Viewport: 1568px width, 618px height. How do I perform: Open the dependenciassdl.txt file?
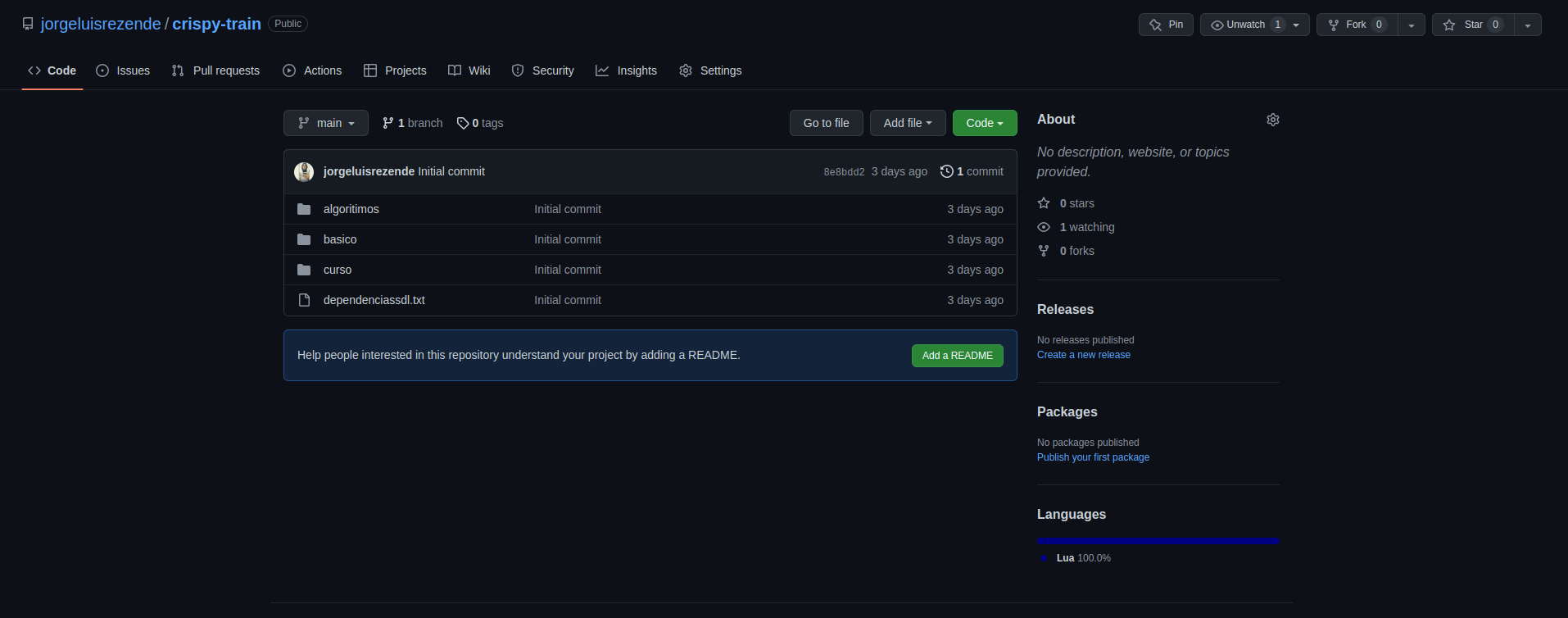point(374,300)
